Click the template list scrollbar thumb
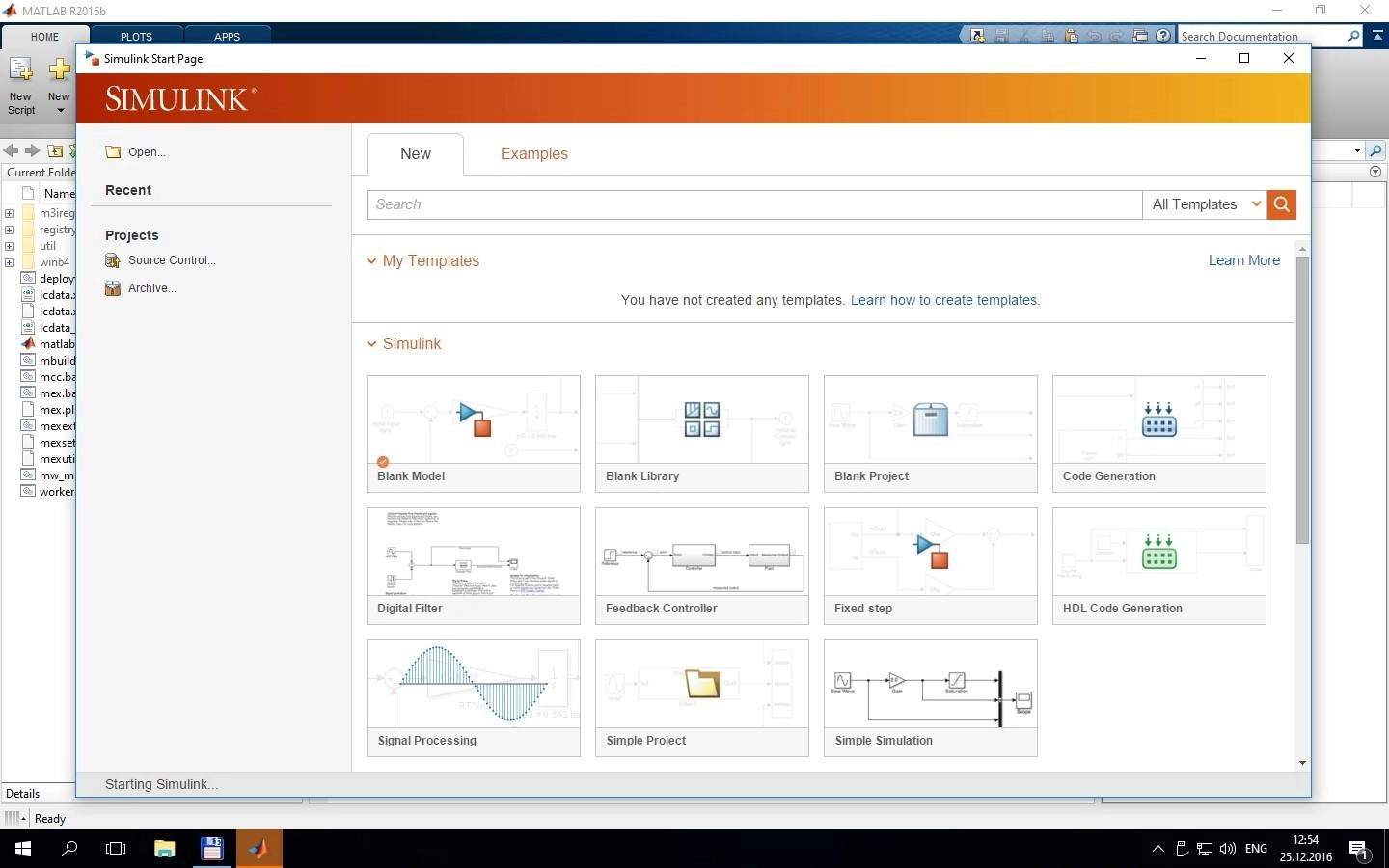 1302,400
